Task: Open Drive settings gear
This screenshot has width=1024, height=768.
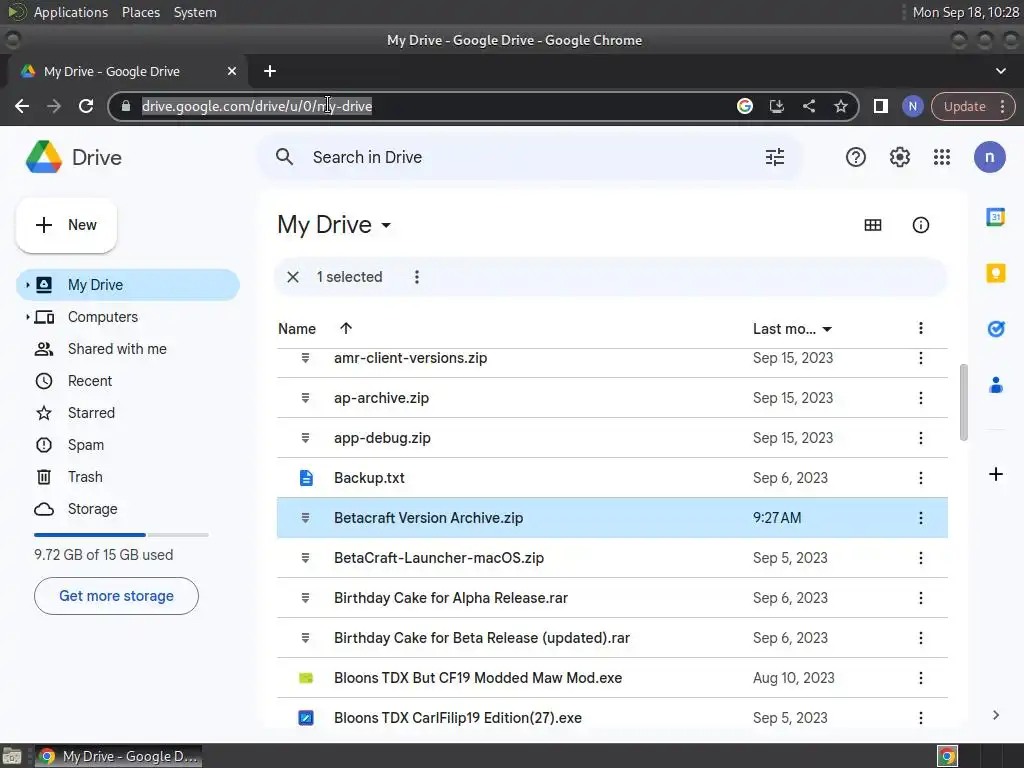Action: [x=899, y=157]
